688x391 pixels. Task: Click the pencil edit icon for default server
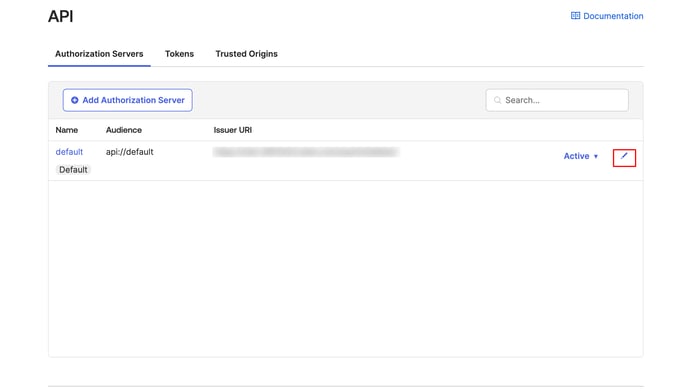click(x=624, y=156)
